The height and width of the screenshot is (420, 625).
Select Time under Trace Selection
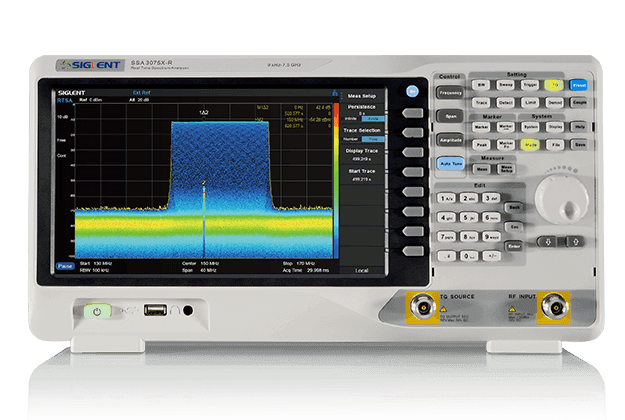coord(373,139)
